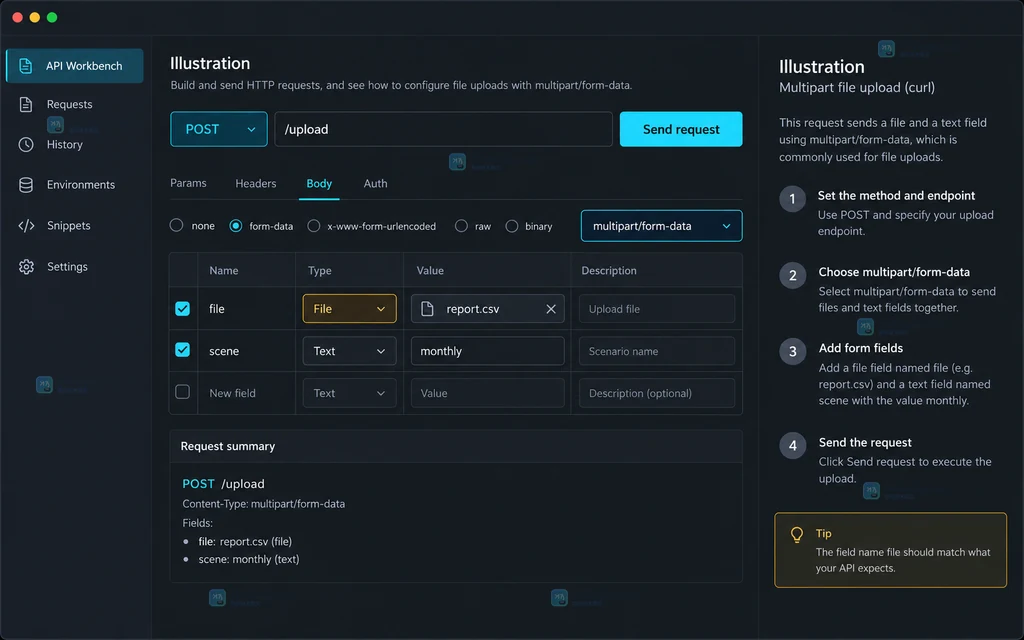Select the raw body radio button
Screen dimensions: 1024x640
[x=461, y=225]
